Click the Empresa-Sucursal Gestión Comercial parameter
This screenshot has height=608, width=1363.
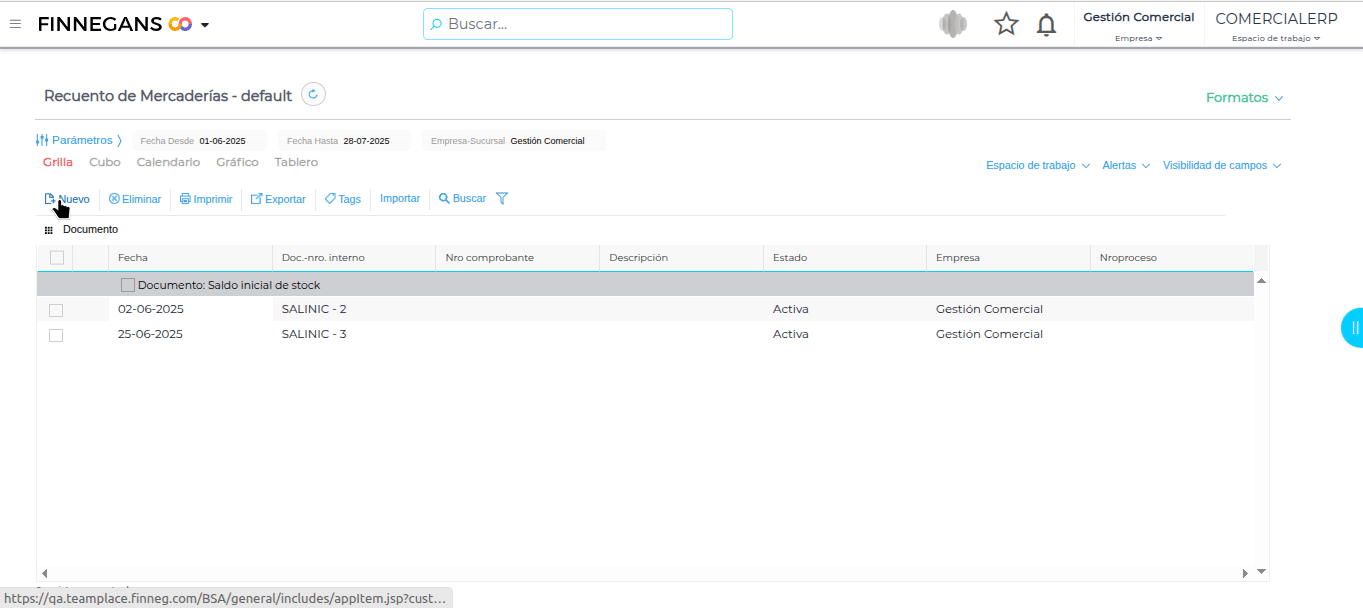point(513,141)
